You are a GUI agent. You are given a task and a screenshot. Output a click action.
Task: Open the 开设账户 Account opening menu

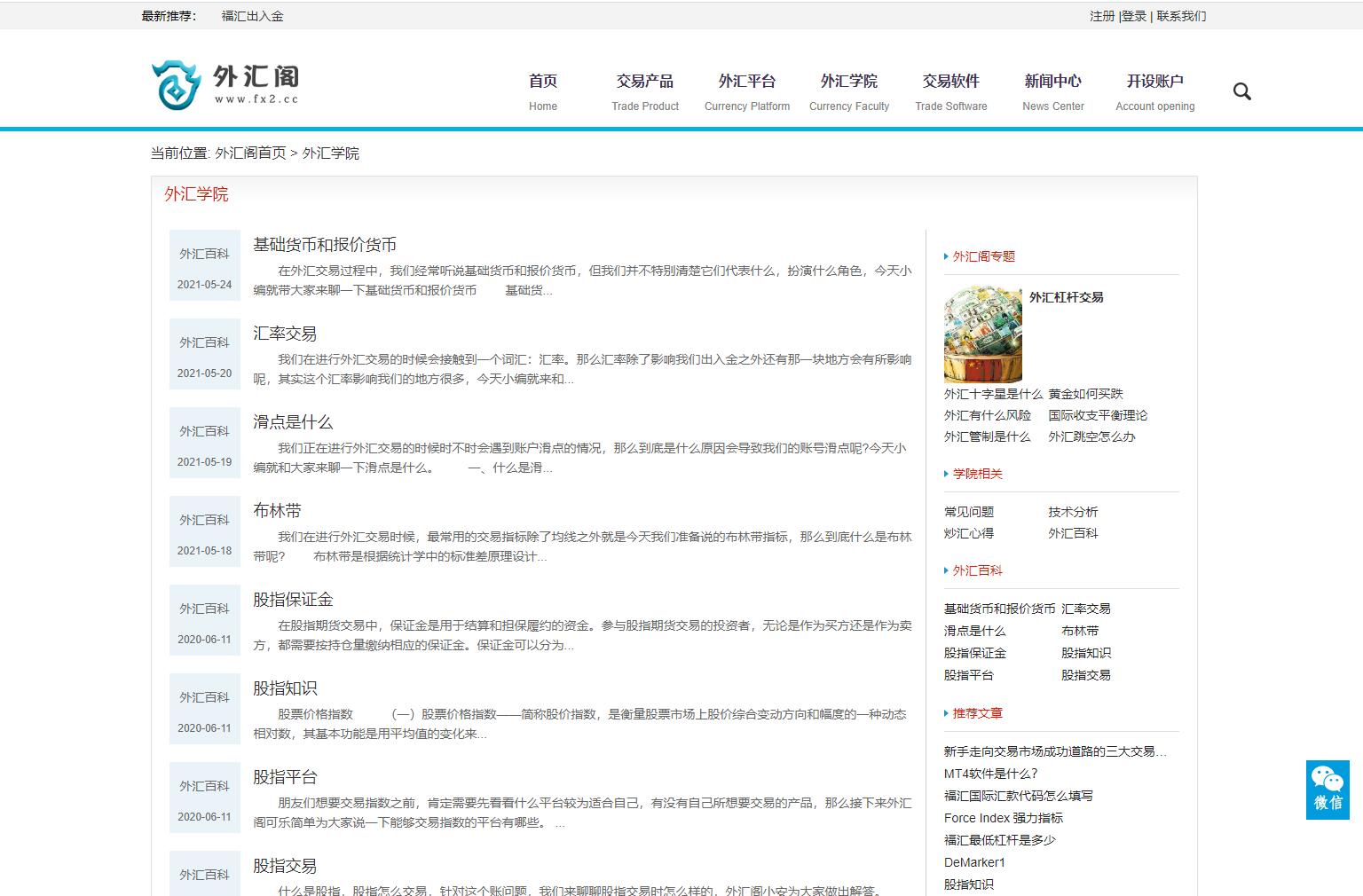click(x=1154, y=81)
